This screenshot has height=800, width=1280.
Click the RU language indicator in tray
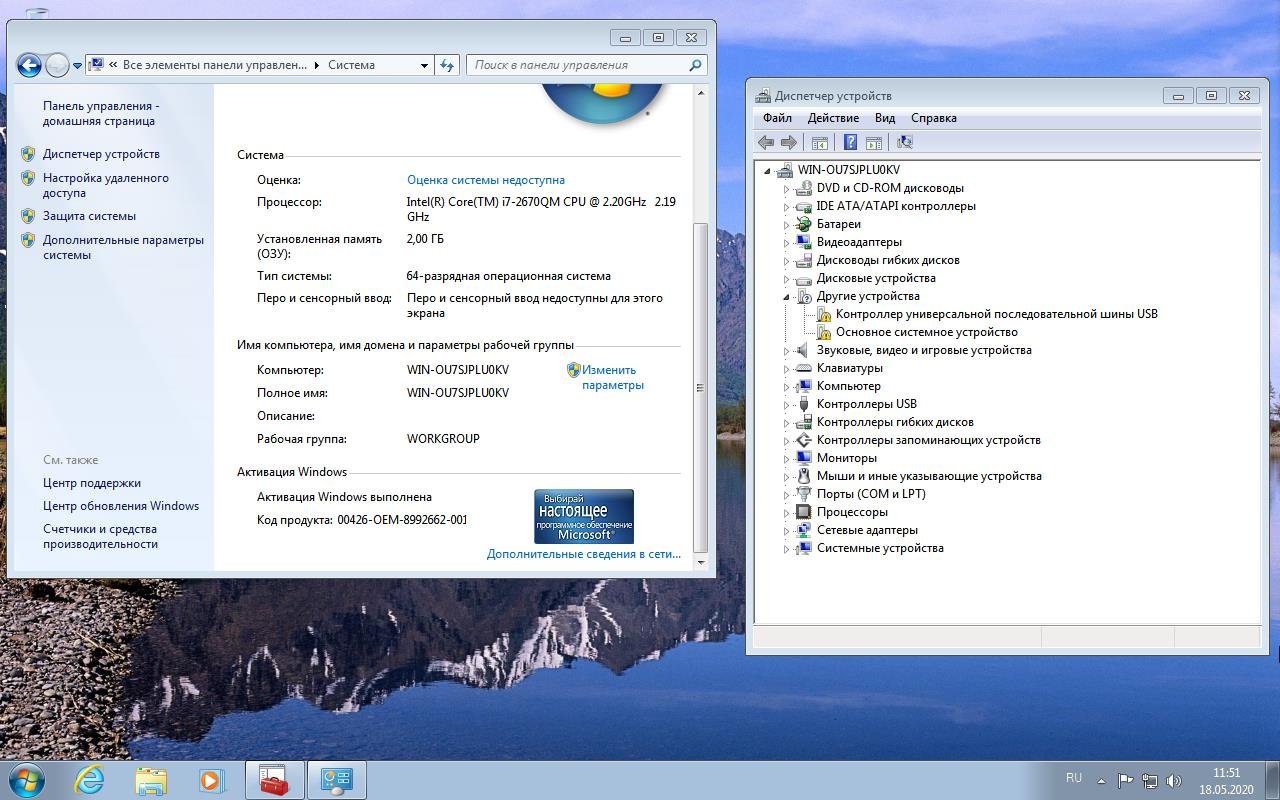coord(1074,778)
